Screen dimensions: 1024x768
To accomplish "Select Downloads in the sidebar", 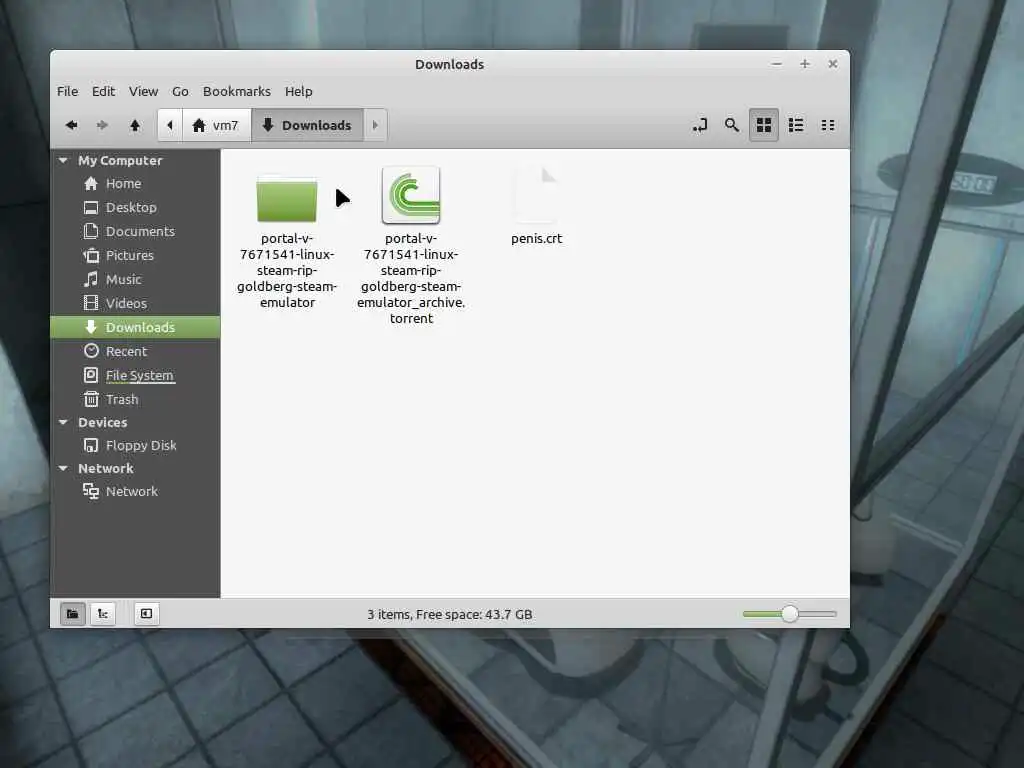I will click(135, 327).
